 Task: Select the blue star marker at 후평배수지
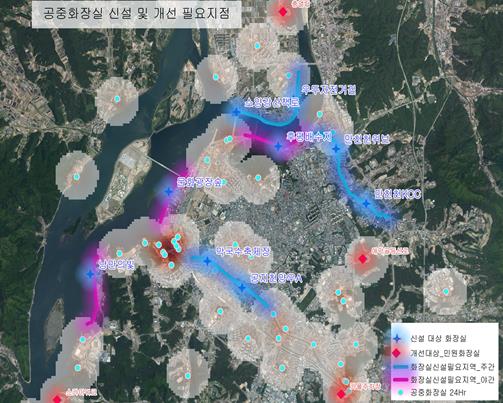click(278, 146)
